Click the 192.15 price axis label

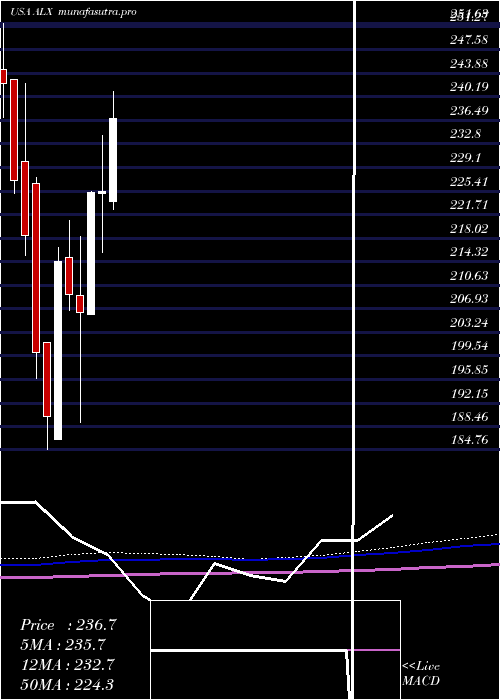(x=469, y=394)
